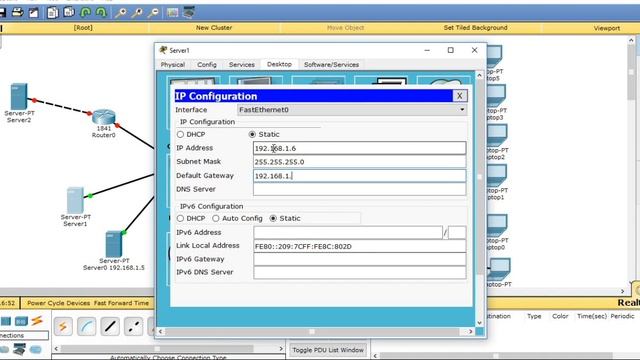The width and height of the screenshot is (640, 360).
Task: Click the Set Tiled Background button
Action: (x=476, y=28)
